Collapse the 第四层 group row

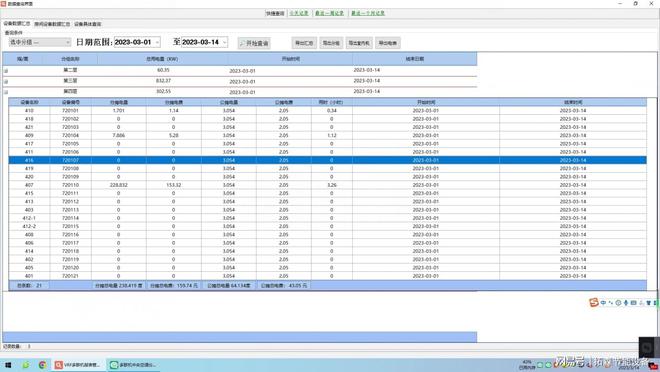pyautogui.click(x=6, y=92)
